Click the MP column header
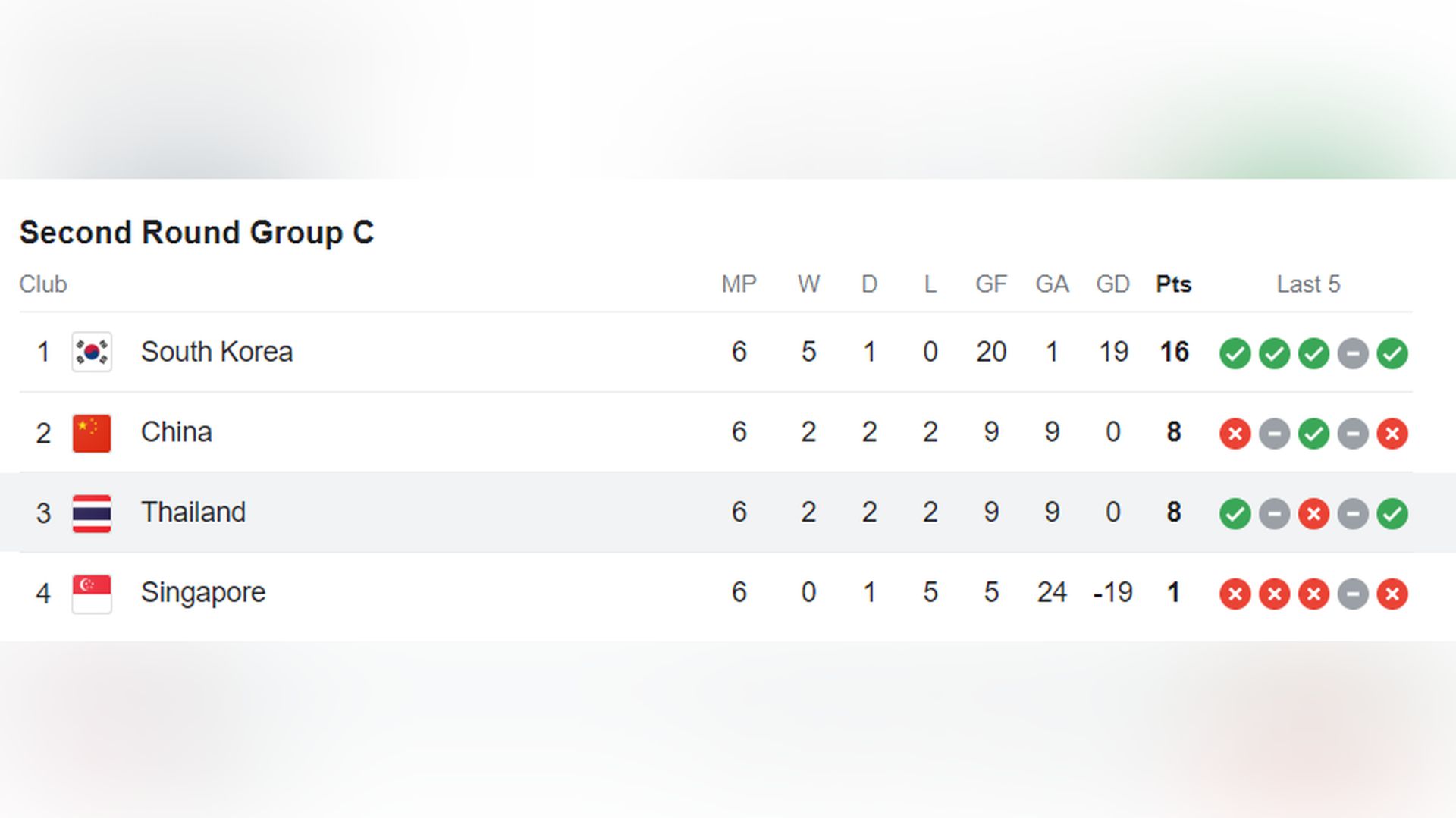Screen dimensions: 1456x818 click(x=739, y=284)
